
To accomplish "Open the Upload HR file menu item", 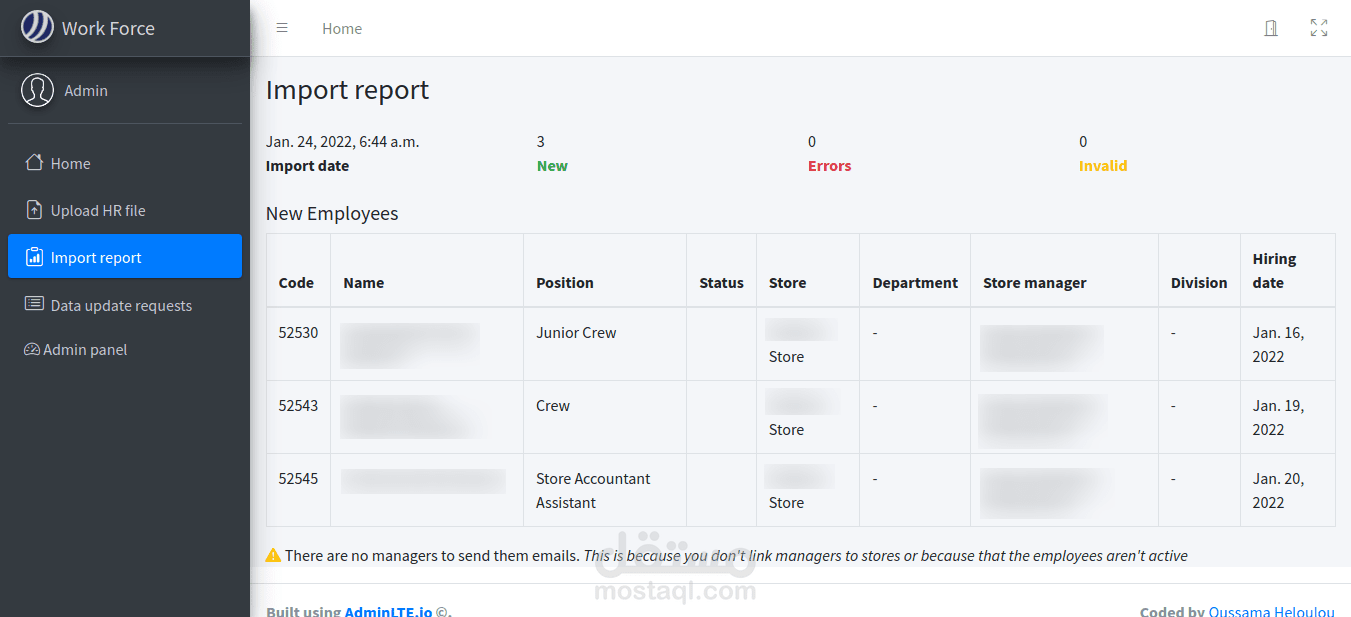I will click(x=98, y=211).
